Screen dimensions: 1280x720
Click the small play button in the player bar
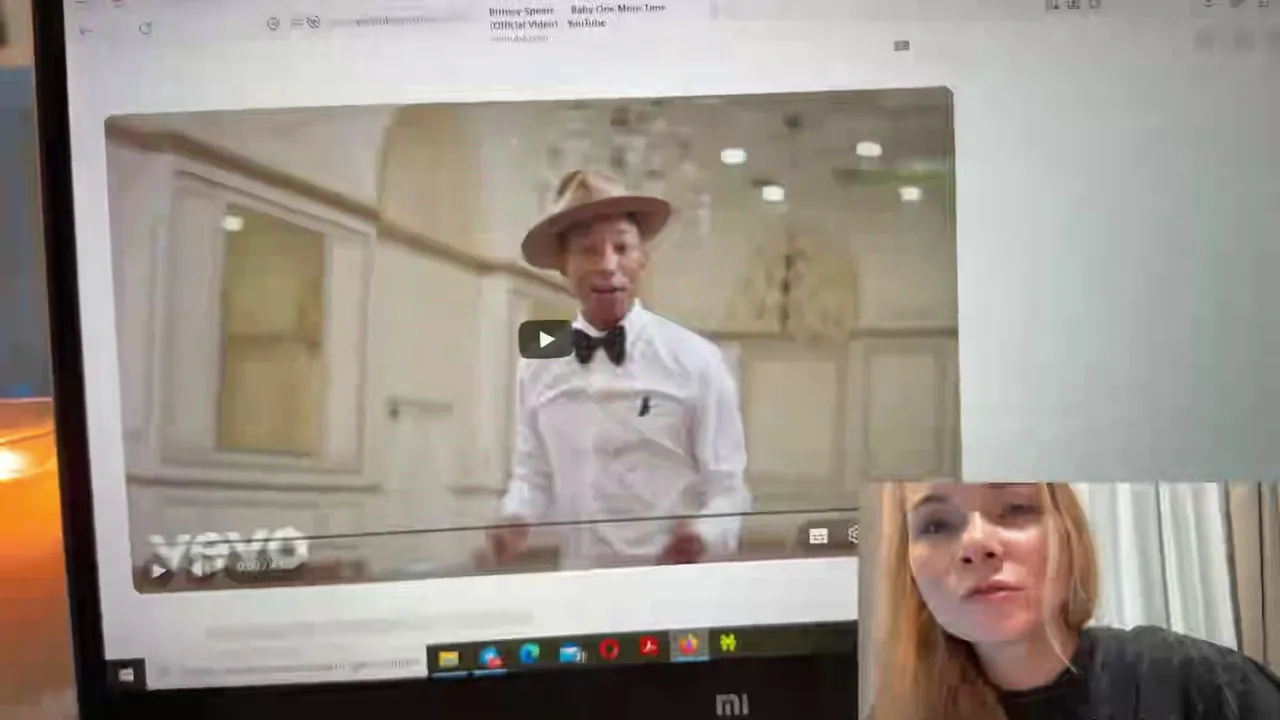click(x=158, y=571)
